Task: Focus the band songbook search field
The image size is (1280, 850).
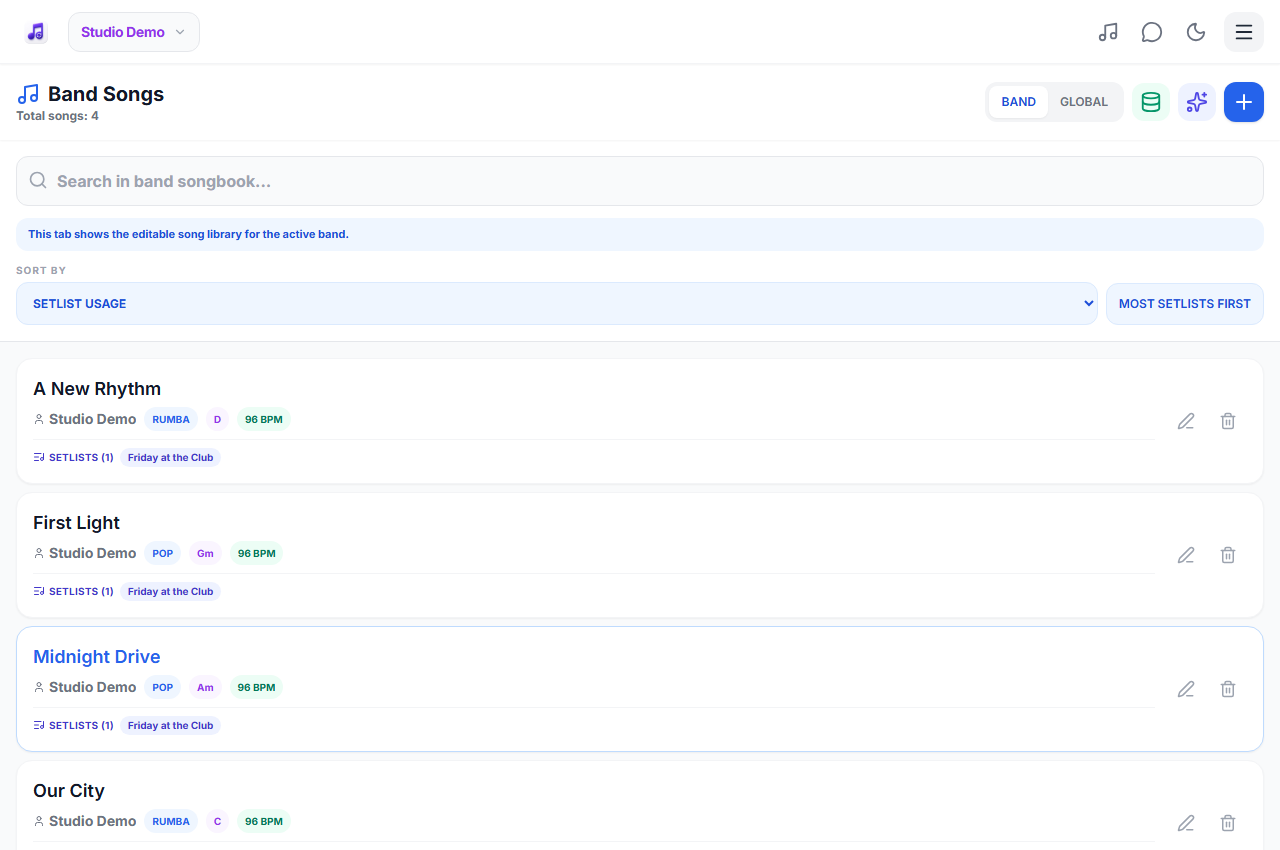Action: (x=640, y=181)
